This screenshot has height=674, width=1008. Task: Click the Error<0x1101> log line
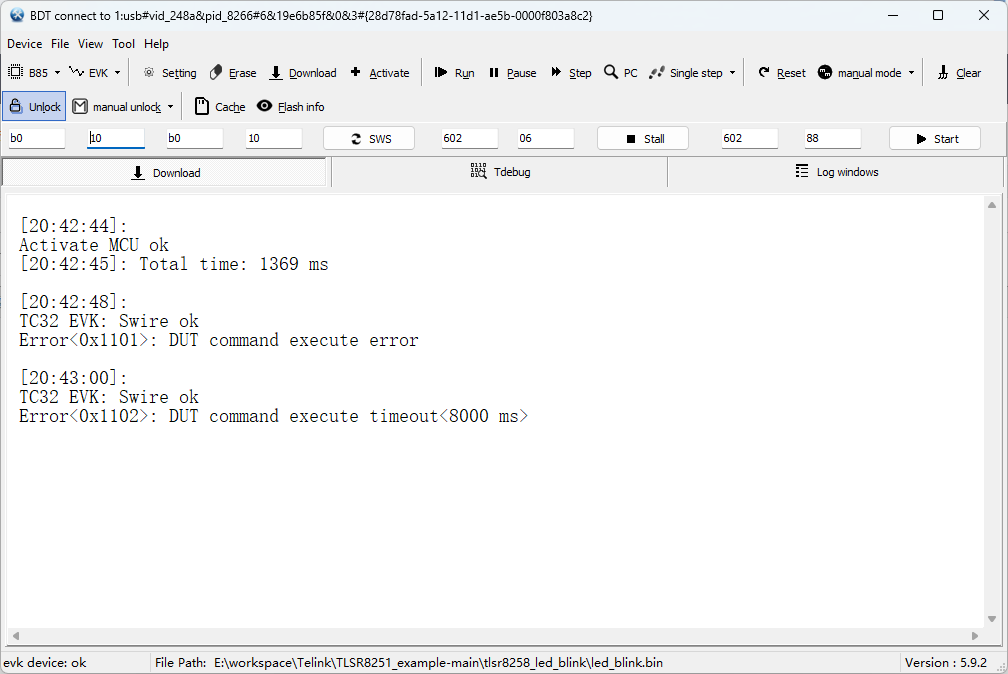[219, 340]
